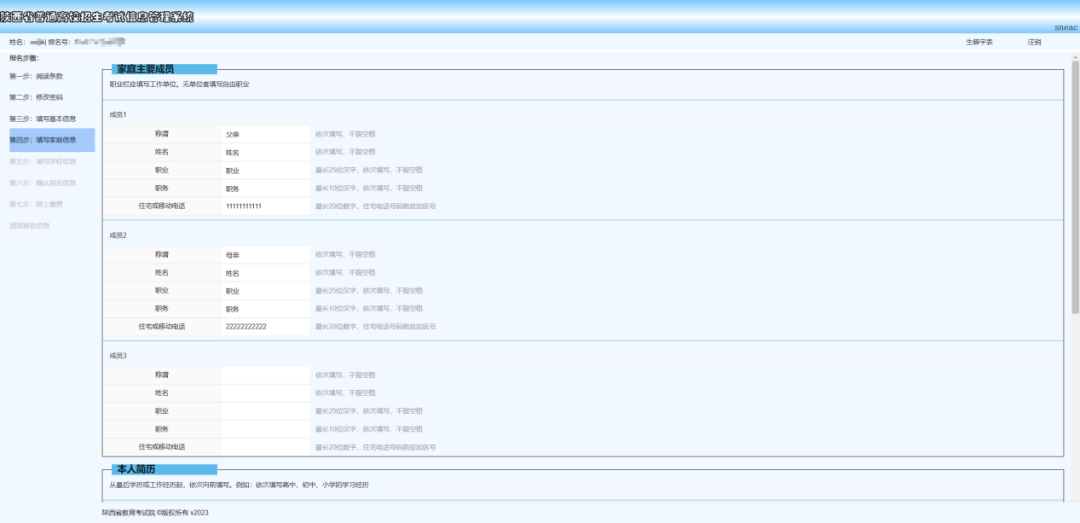Focus the 成员2 职业 input field
This screenshot has width=1080, height=523.
pos(265,291)
